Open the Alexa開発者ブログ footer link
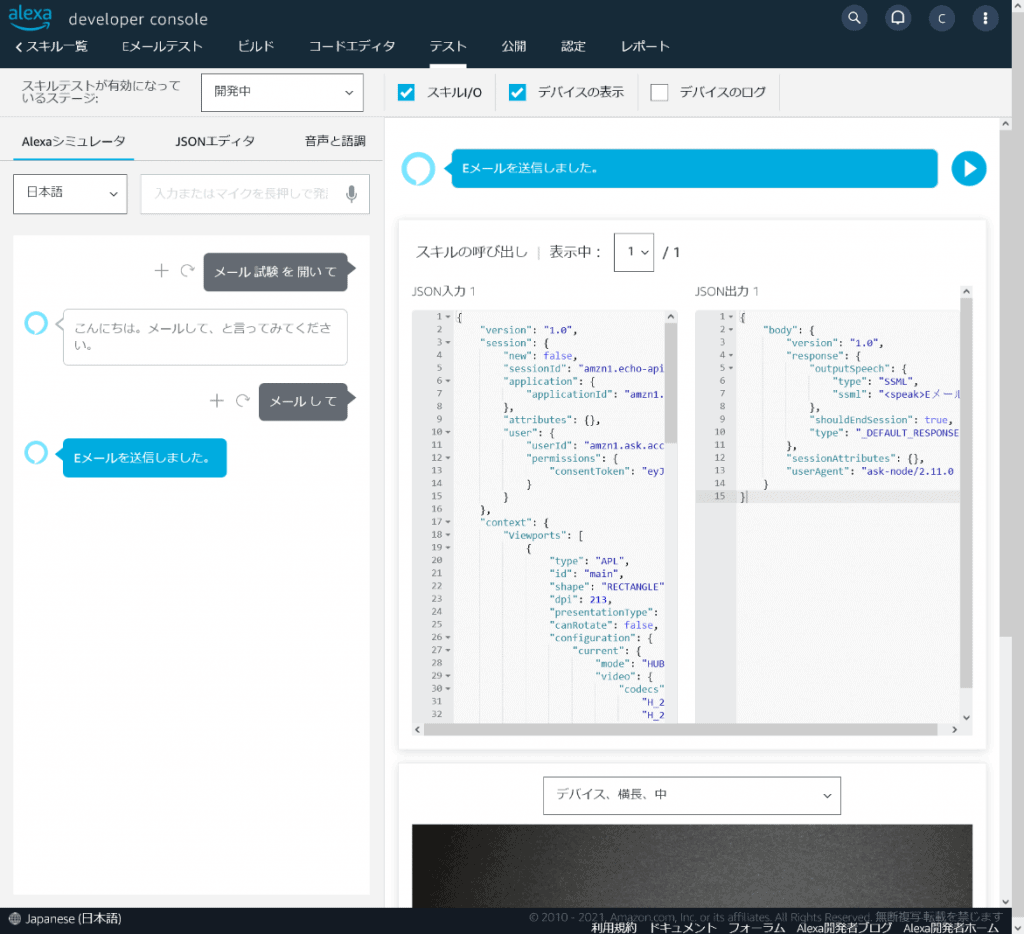Image resolution: width=1024 pixels, height=934 pixels. pyautogui.click(x=844, y=927)
